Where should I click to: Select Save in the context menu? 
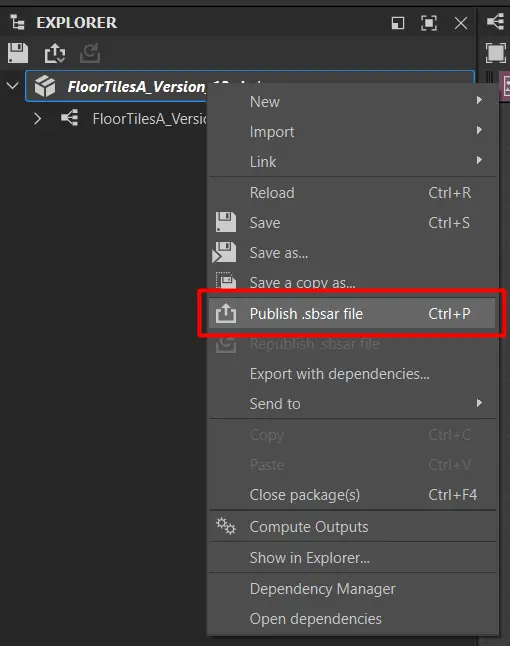click(352, 222)
